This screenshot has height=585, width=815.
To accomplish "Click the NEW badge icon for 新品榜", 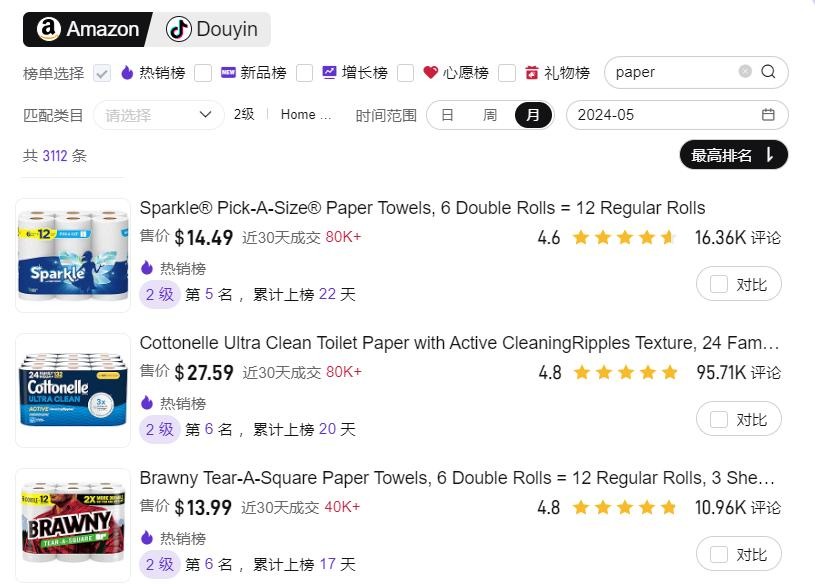I will point(228,72).
